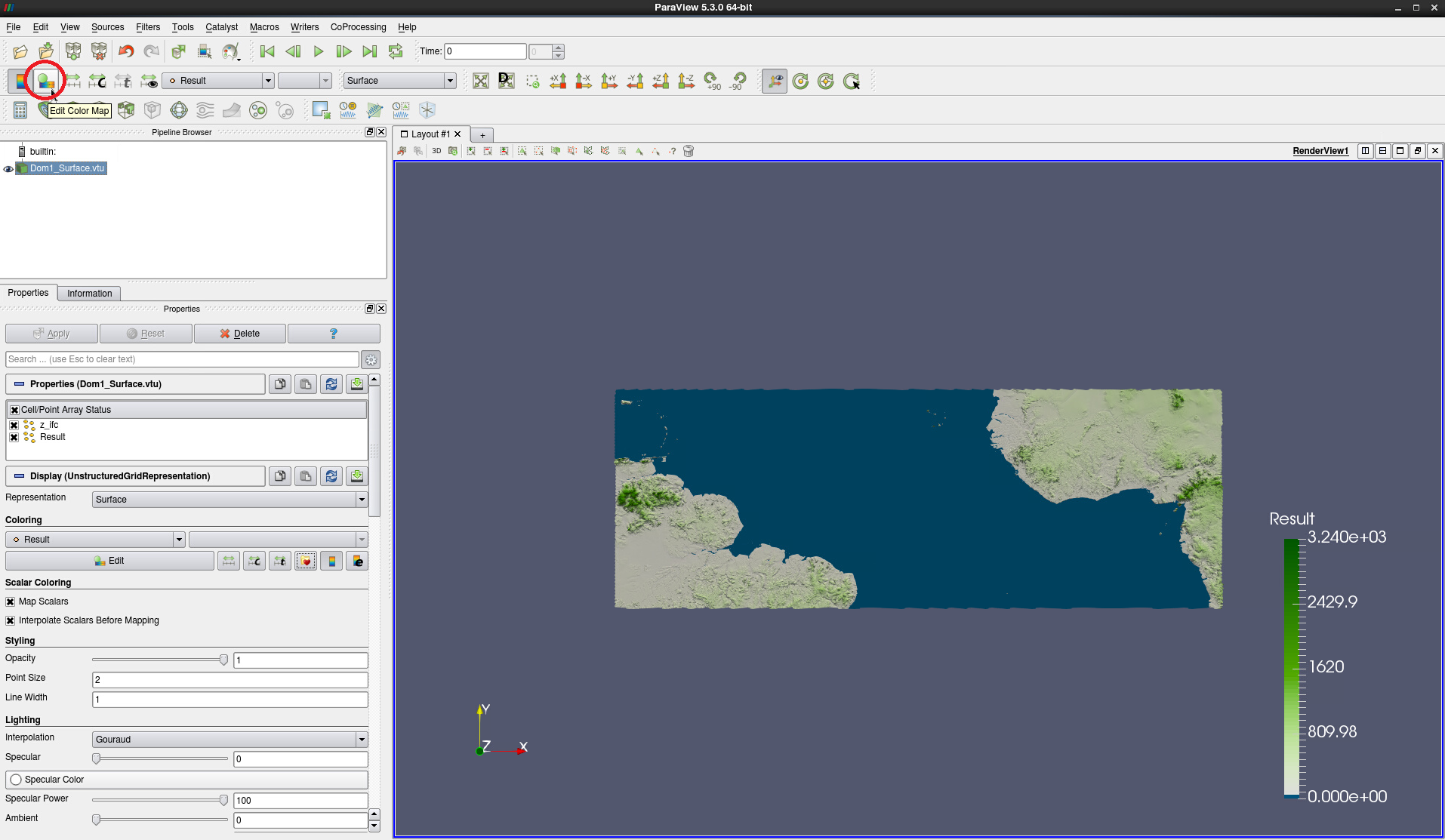Open the Filters menu

(x=148, y=27)
